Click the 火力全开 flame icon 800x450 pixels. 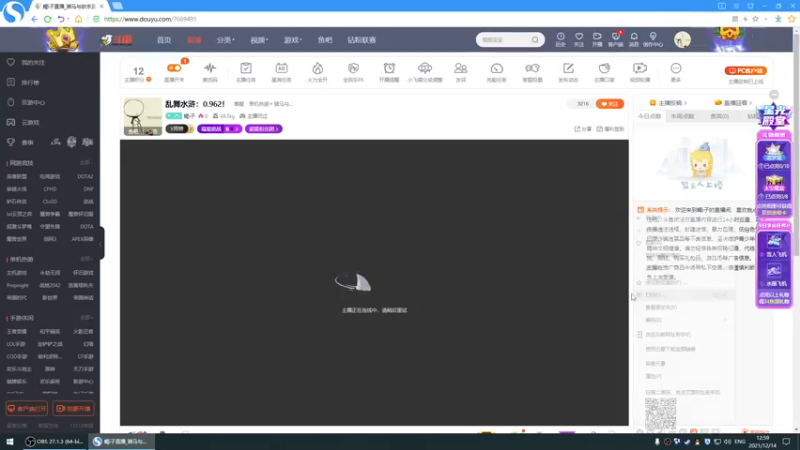[317, 68]
